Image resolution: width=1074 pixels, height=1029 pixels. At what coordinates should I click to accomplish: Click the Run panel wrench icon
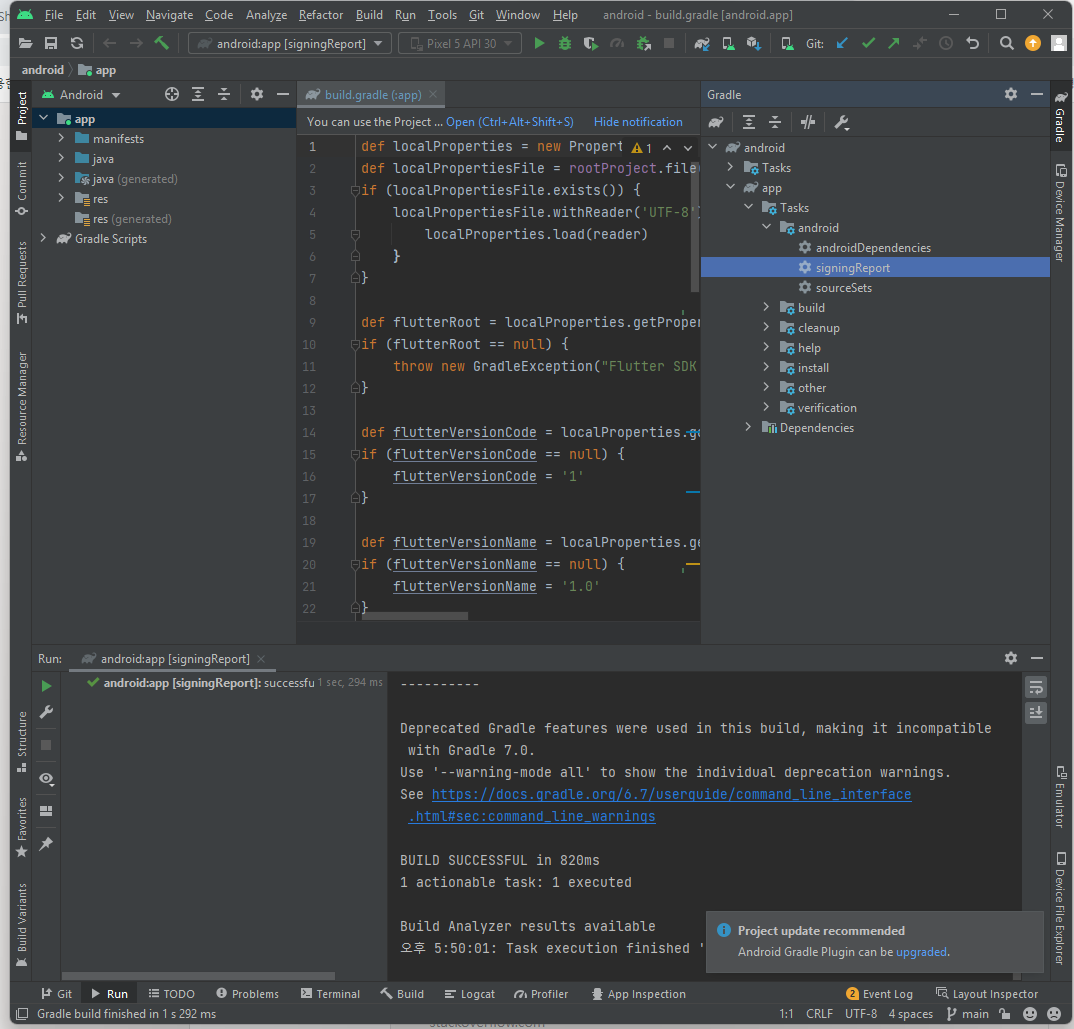[46, 712]
